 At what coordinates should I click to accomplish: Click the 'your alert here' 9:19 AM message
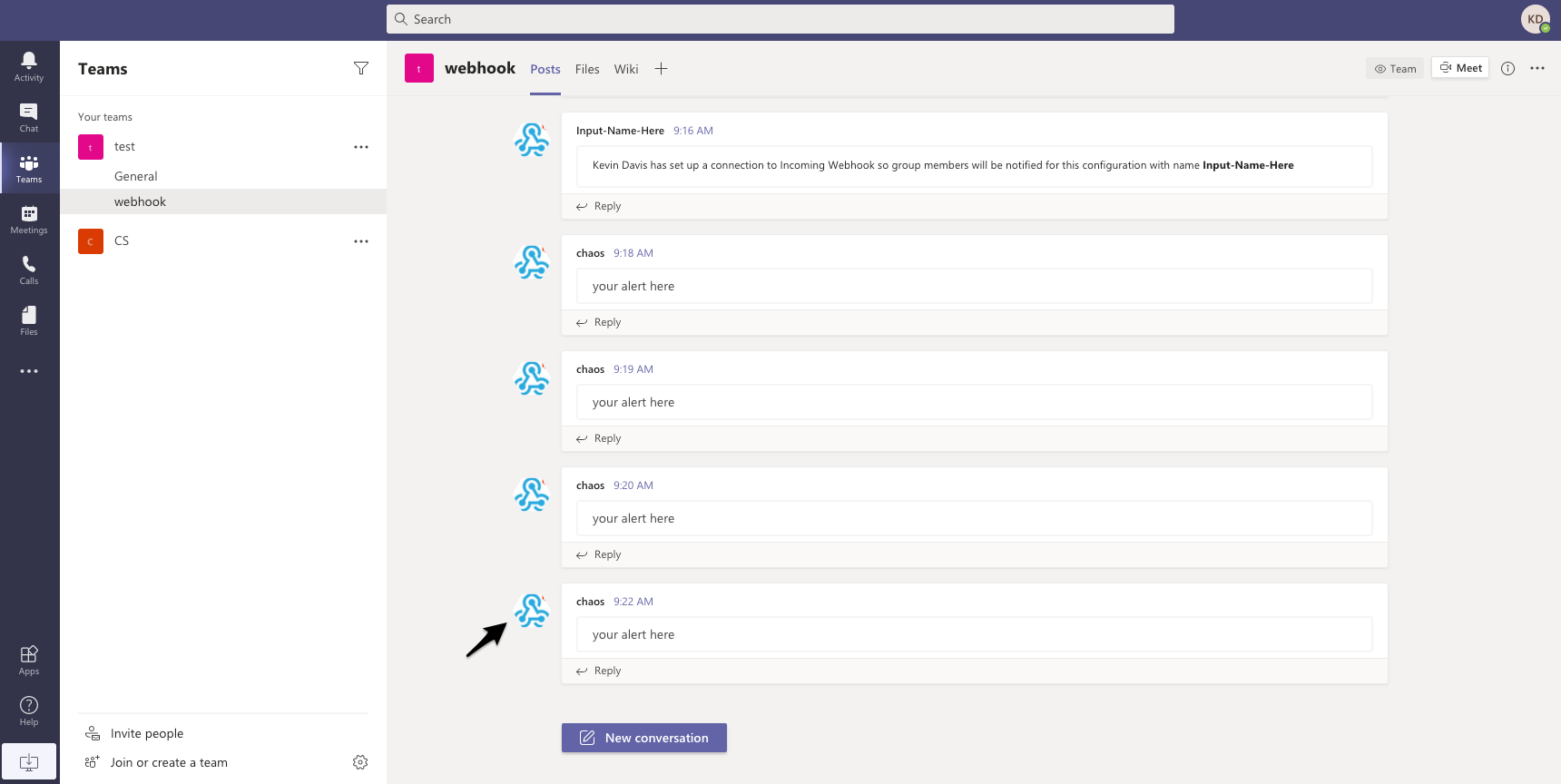[975, 402]
